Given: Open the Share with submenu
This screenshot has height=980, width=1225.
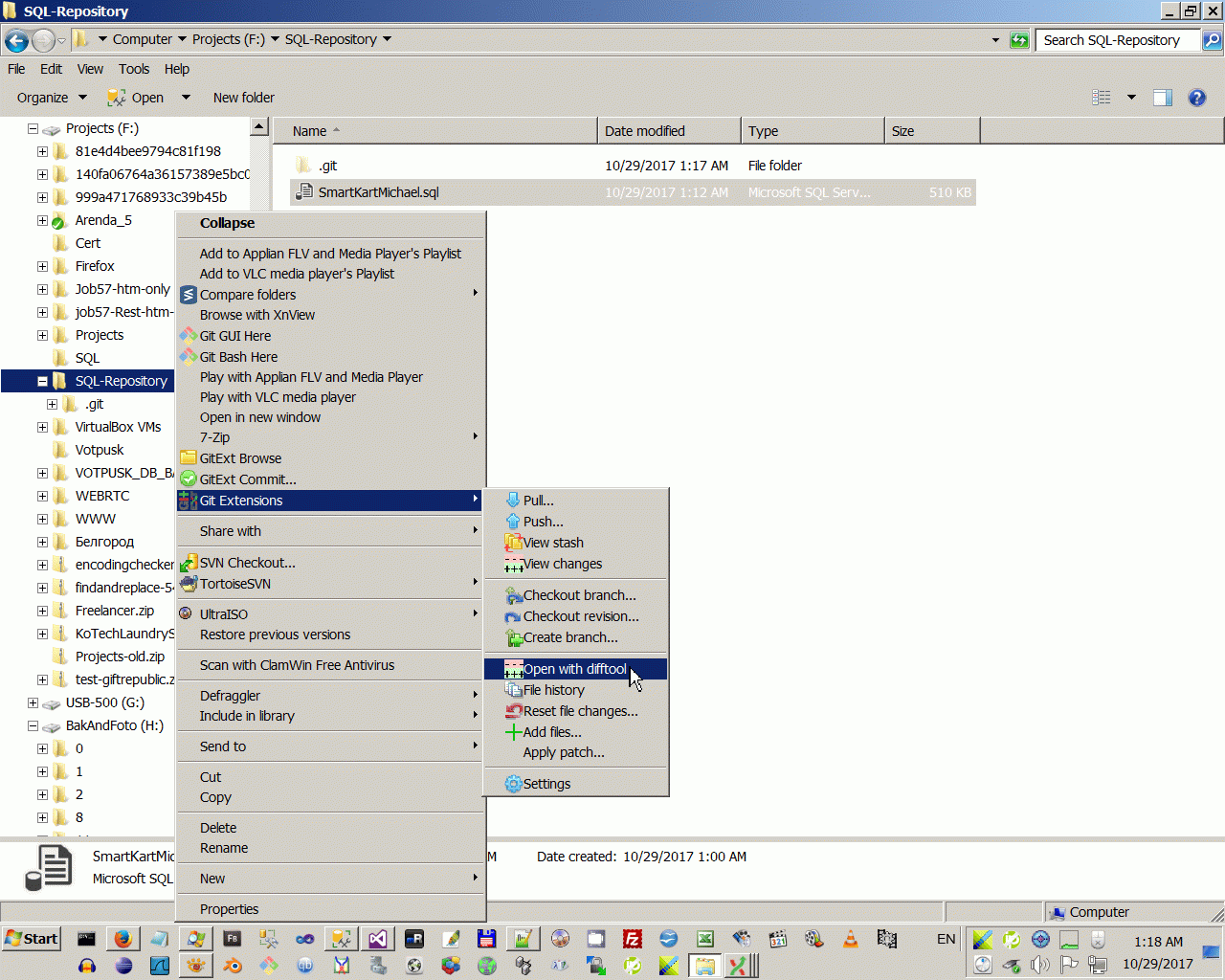Looking at the screenshot, I should tap(330, 531).
